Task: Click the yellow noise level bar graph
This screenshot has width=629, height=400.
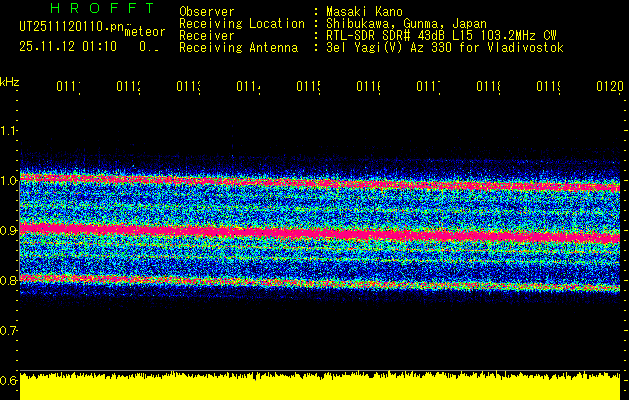Action: 320,387
